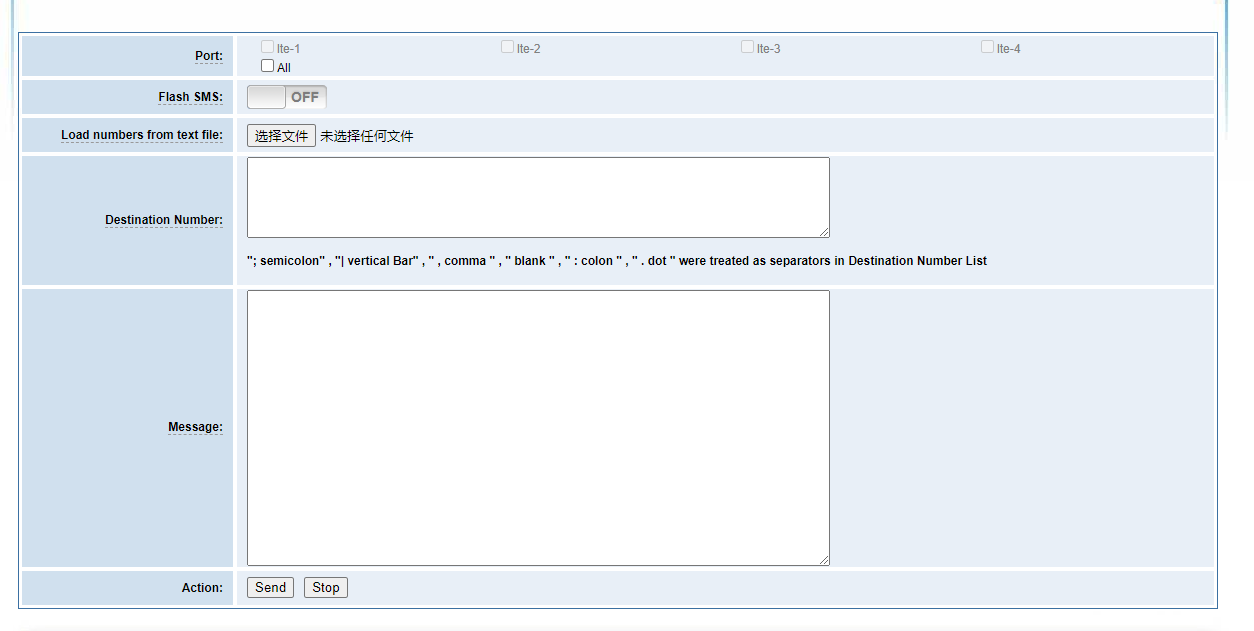
Task: Click the no file selected text
Action: (367, 136)
